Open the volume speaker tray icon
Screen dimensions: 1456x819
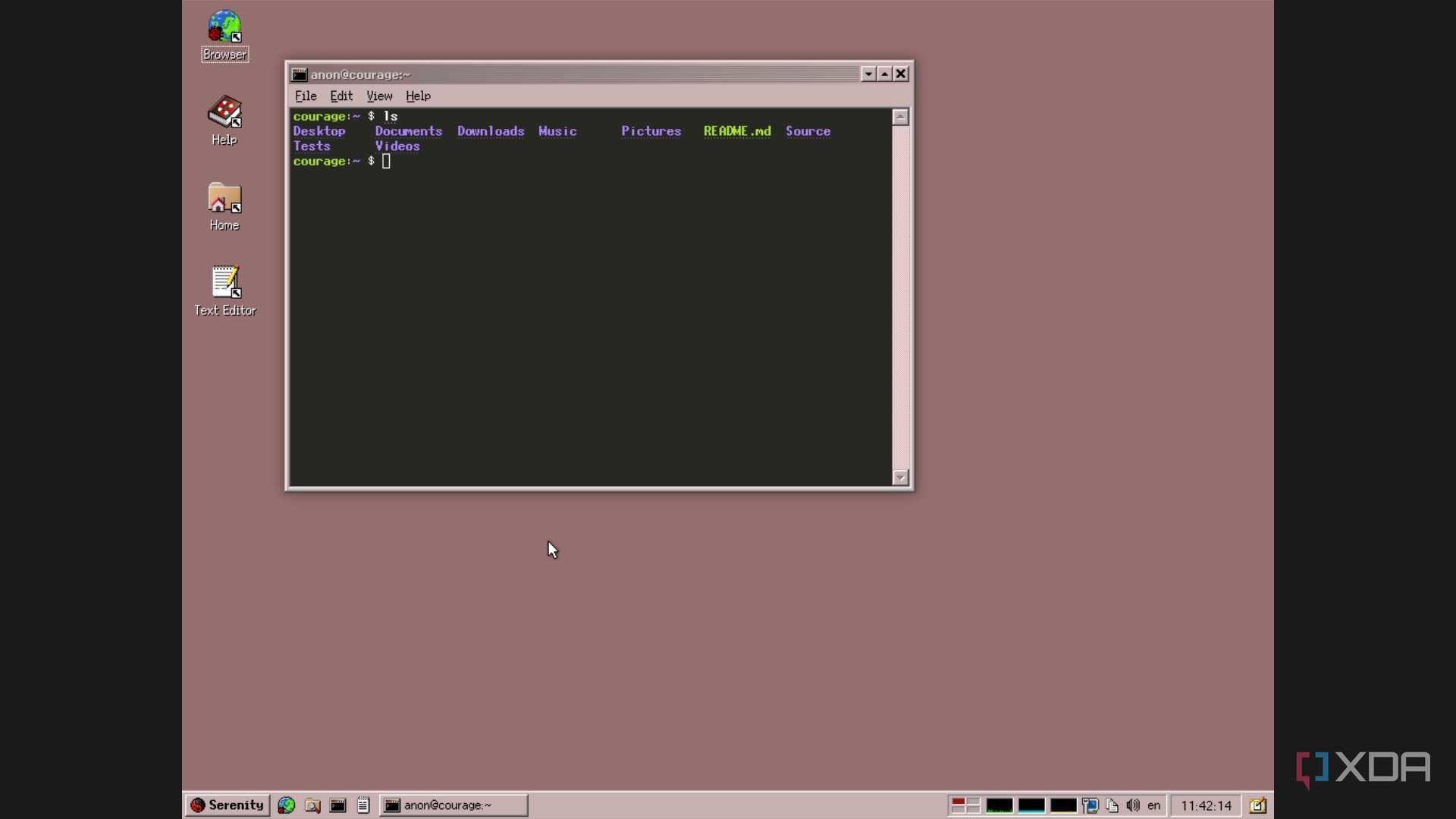point(1133,805)
